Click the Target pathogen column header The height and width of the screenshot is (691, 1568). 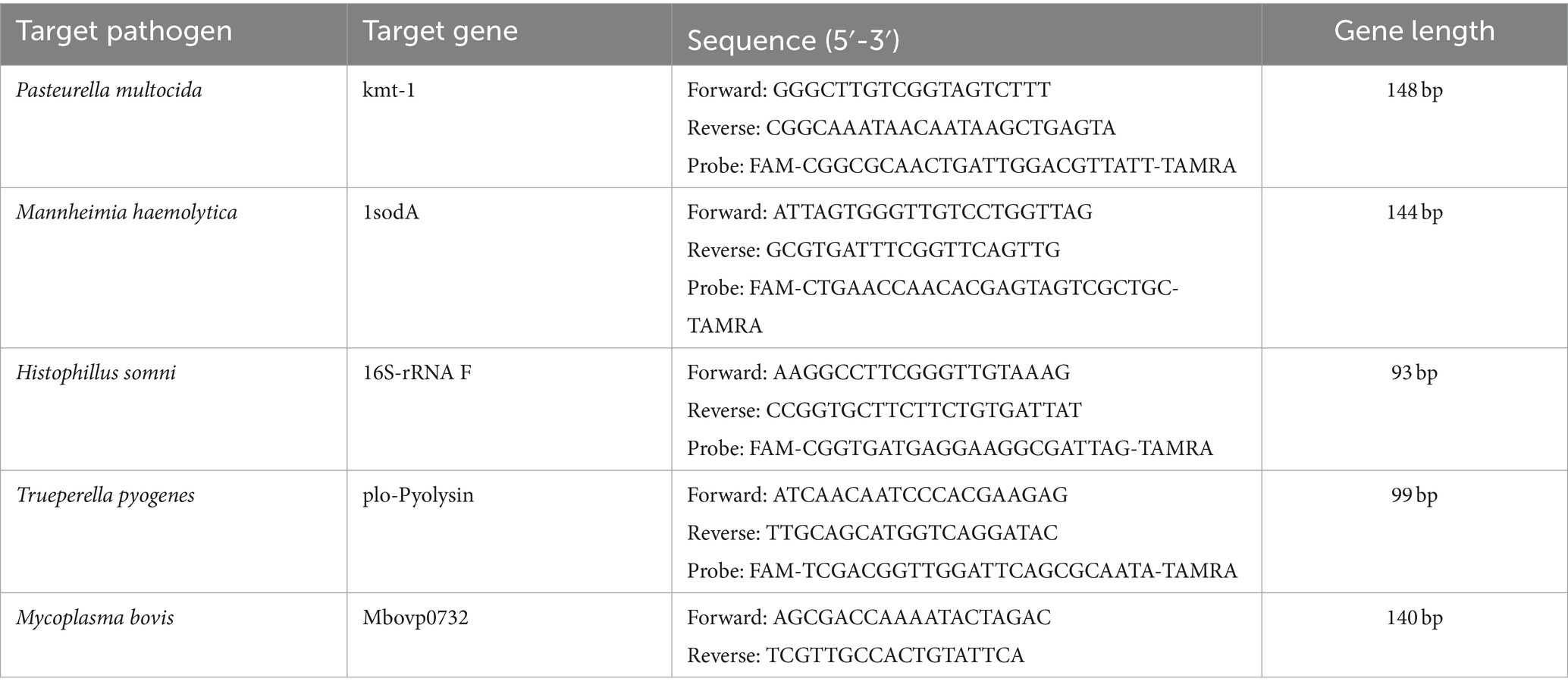[174, 33]
